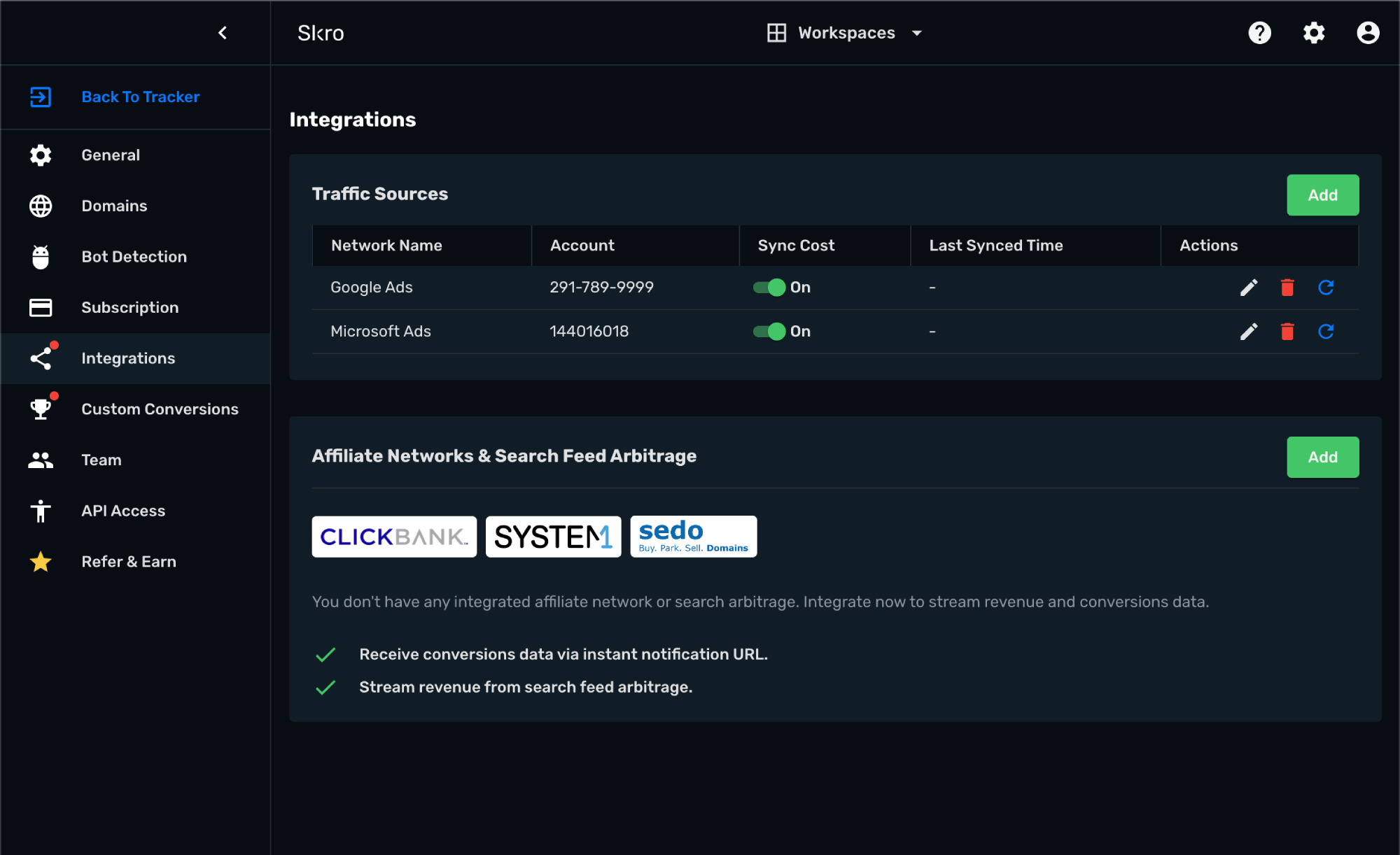Image resolution: width=1400 pixels, height=855 pixels.
Task: Click the Domains globe icon
Action: [x=41, y=206]
